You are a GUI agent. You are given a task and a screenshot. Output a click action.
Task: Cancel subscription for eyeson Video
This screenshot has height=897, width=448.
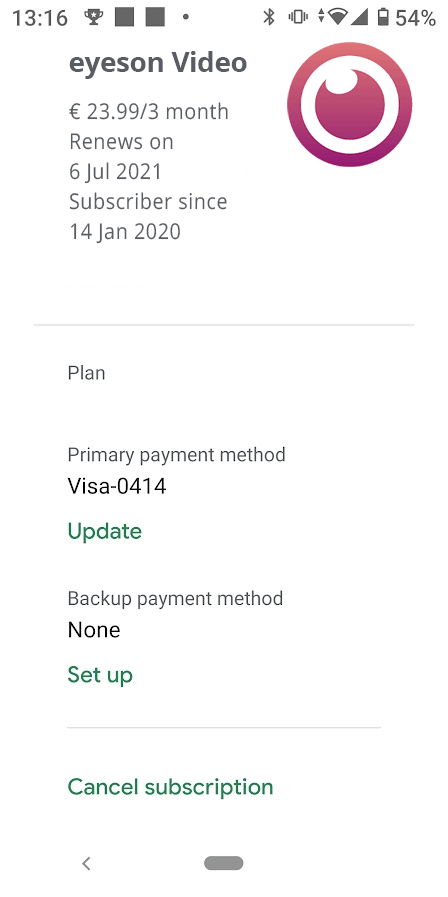coord(171,787)
